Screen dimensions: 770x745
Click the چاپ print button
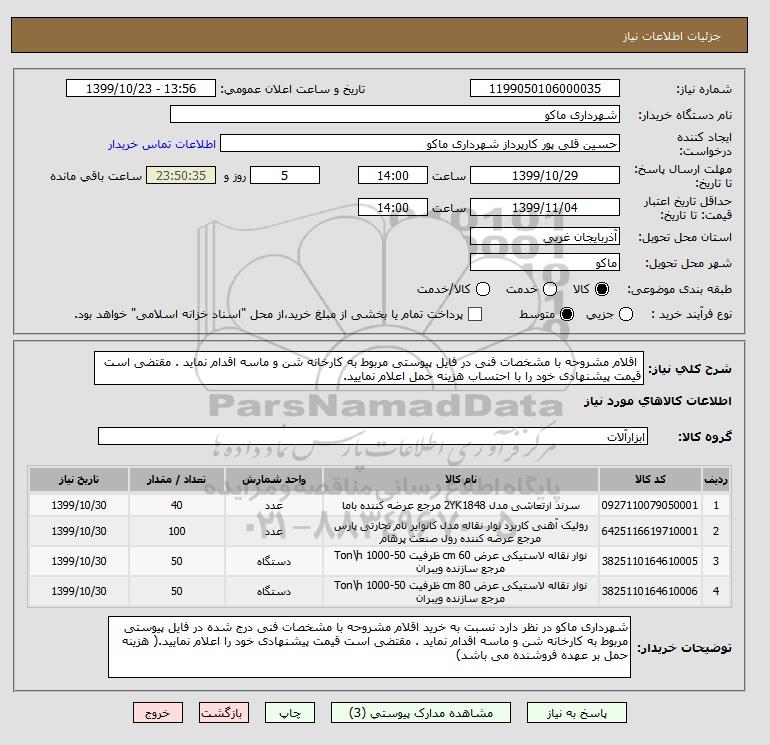click(290, 713)
